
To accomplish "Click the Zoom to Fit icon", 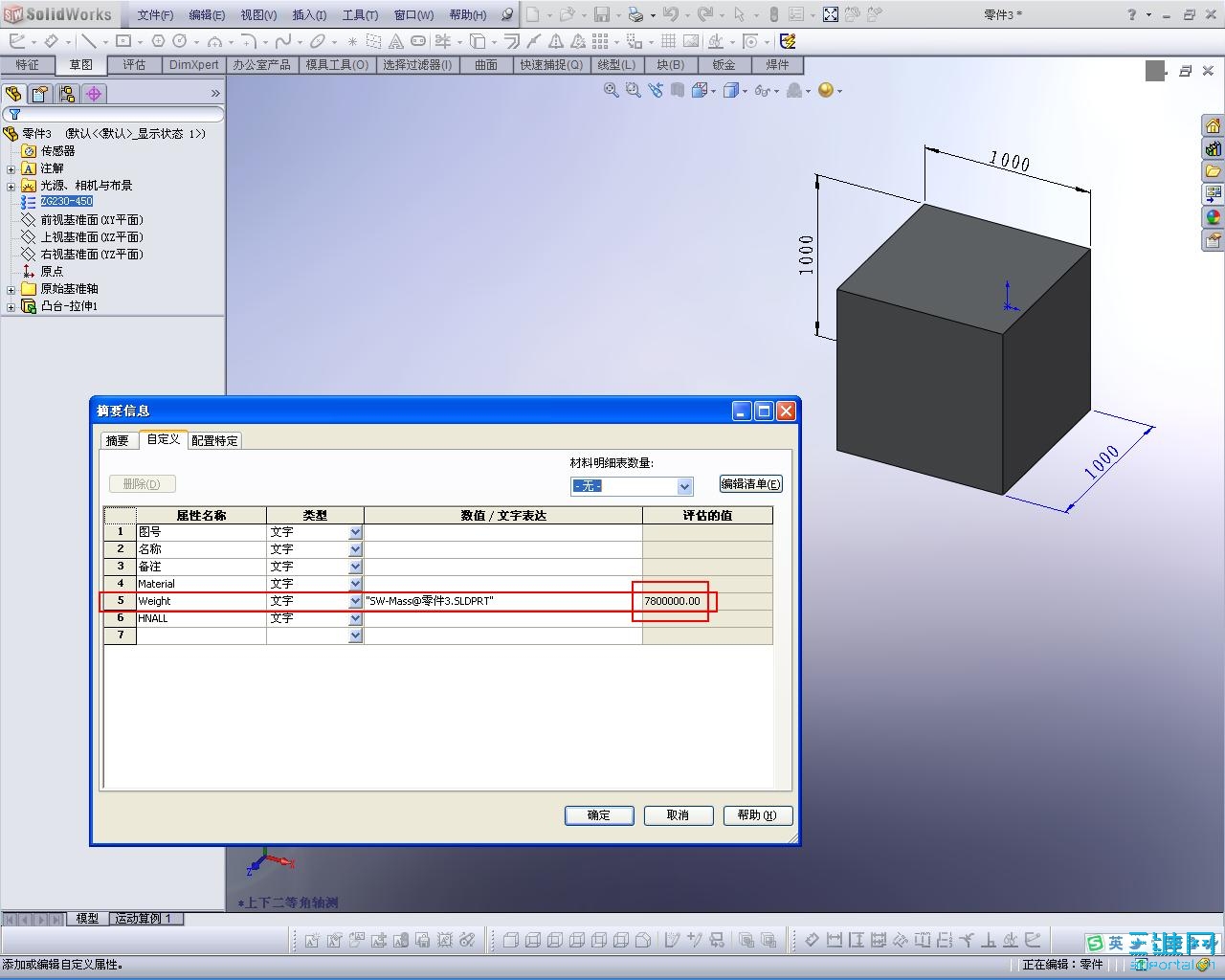I will tap(612, 90).
